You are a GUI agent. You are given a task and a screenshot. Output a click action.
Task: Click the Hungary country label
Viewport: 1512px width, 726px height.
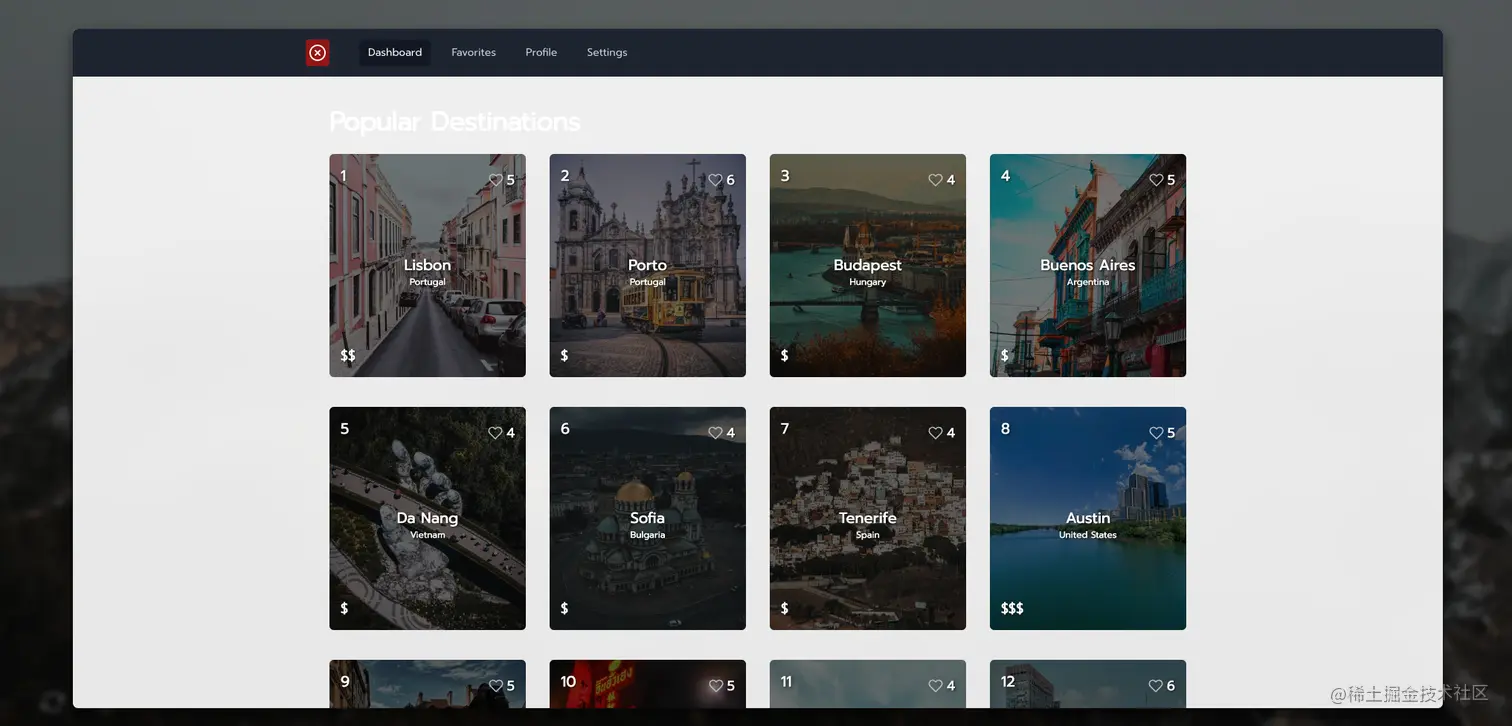click(x=867, y=283)
